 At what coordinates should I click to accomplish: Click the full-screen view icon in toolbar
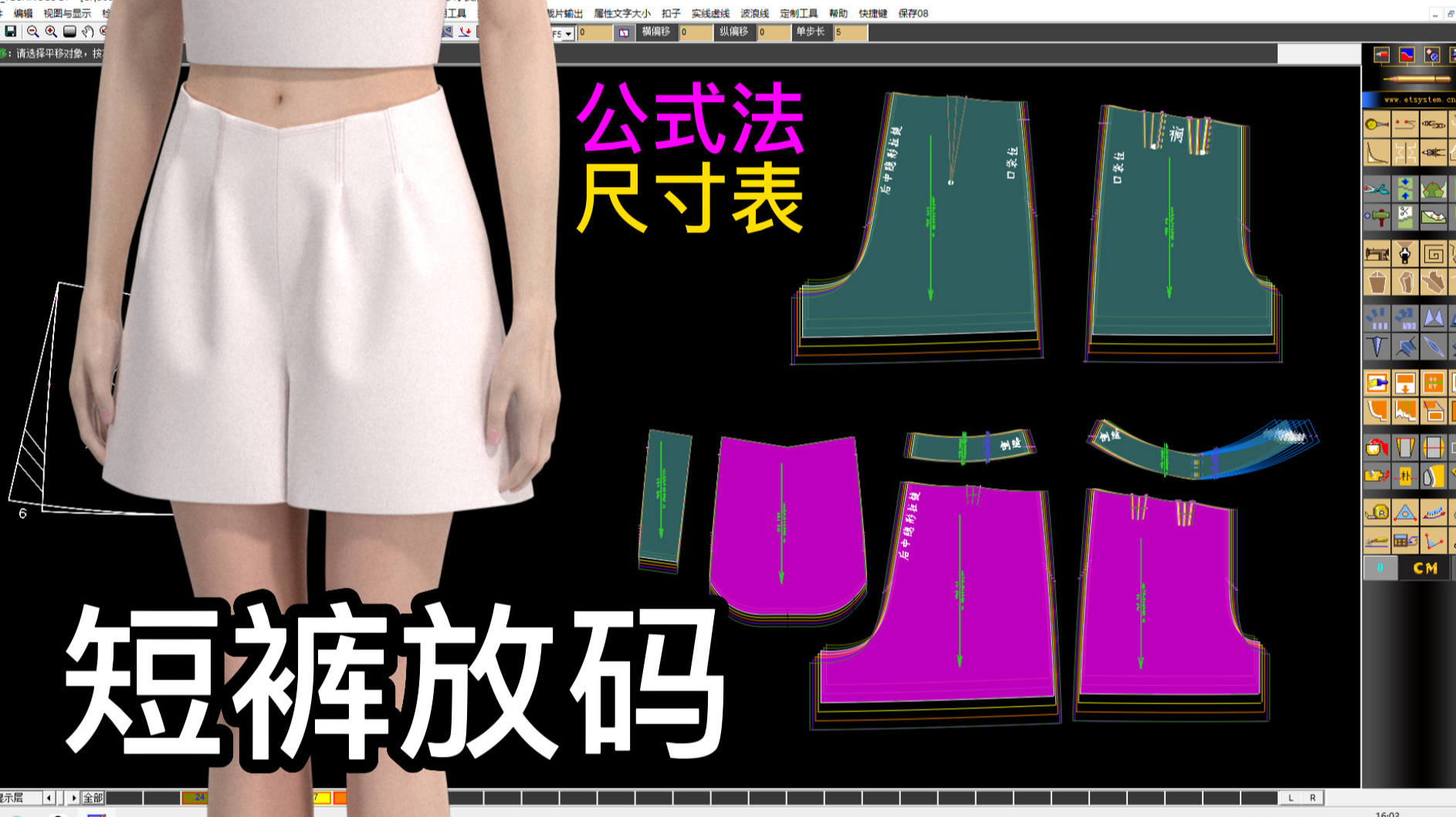point(69,32)
